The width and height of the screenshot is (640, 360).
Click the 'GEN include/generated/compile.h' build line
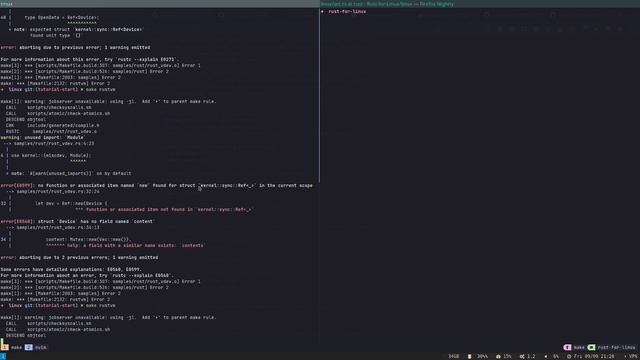pyautogui.click(x=52, y=125)
